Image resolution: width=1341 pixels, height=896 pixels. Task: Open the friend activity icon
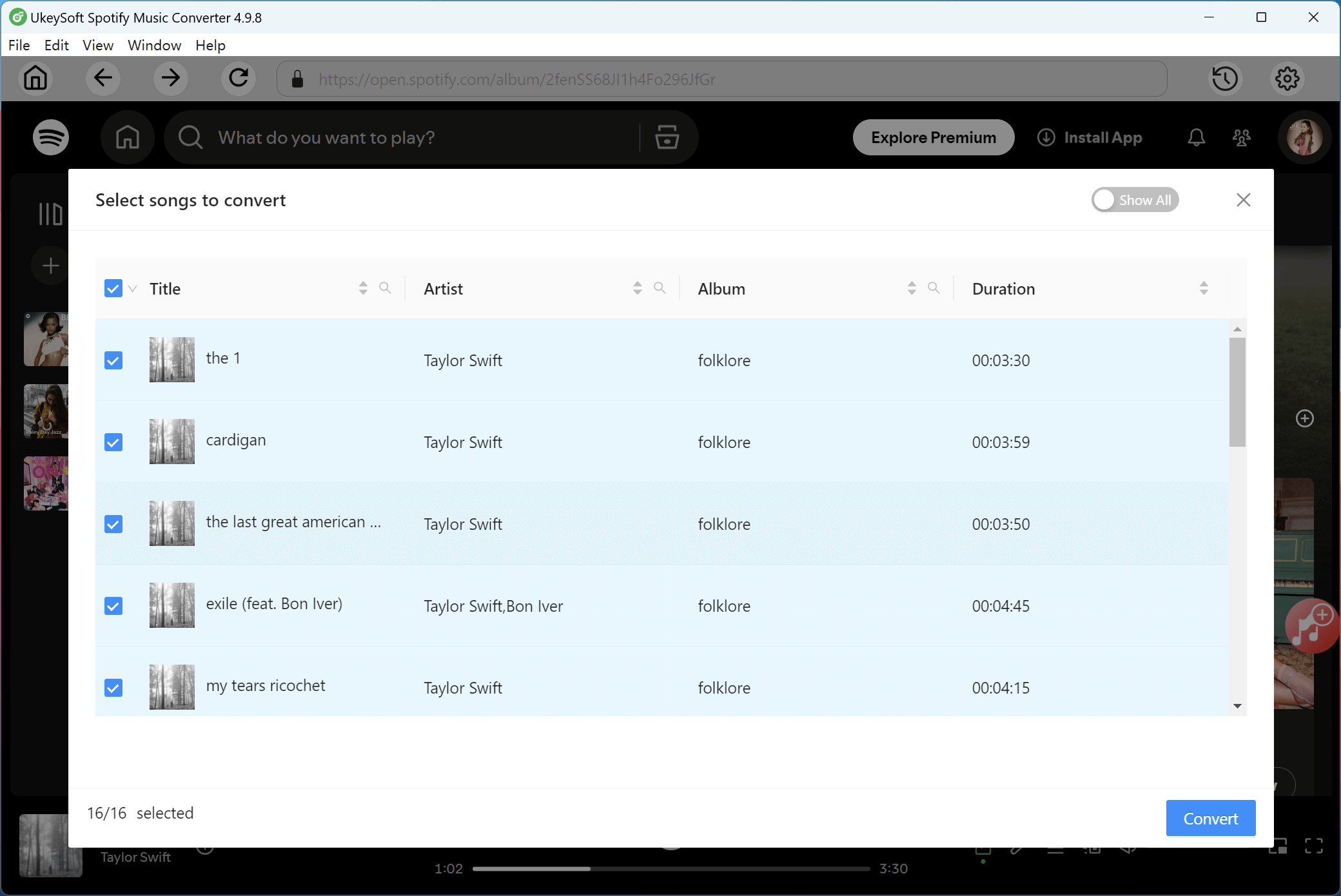(1242, 137)
